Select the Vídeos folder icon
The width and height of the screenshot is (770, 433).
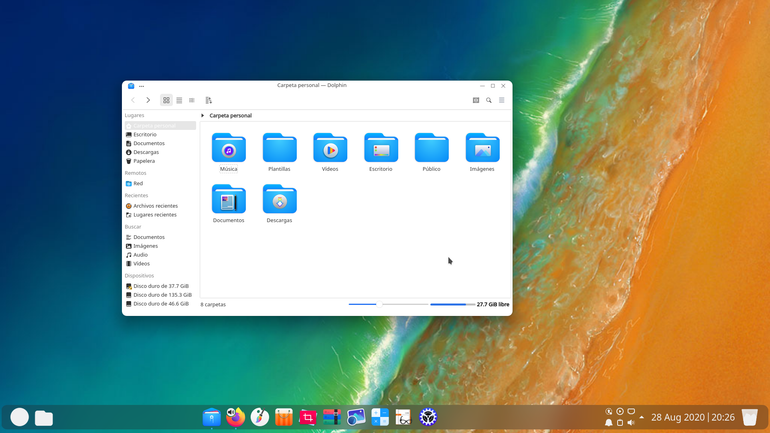click(x=330, y=148)
